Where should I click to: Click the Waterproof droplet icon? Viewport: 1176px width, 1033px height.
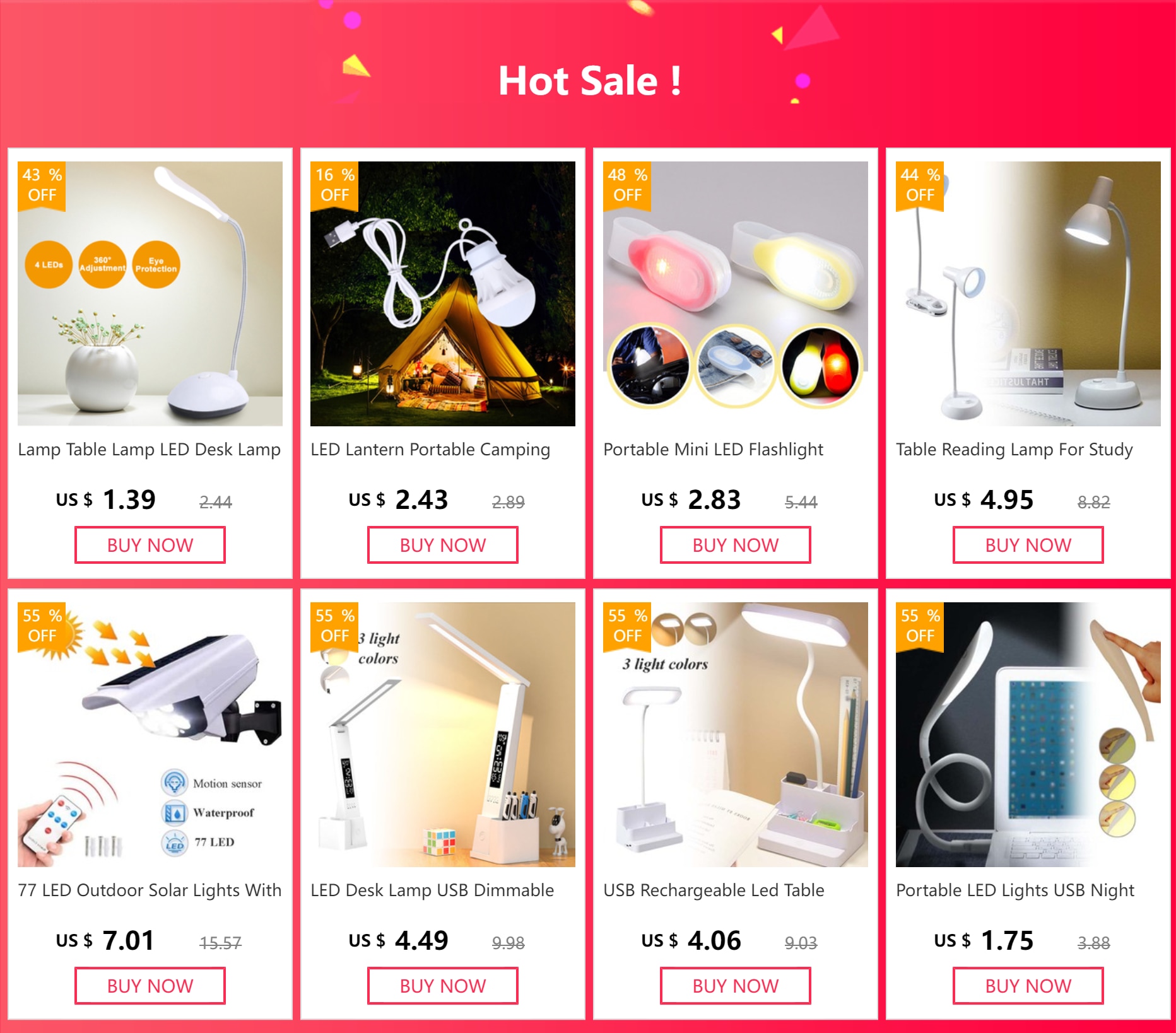(x=174, y=813)
